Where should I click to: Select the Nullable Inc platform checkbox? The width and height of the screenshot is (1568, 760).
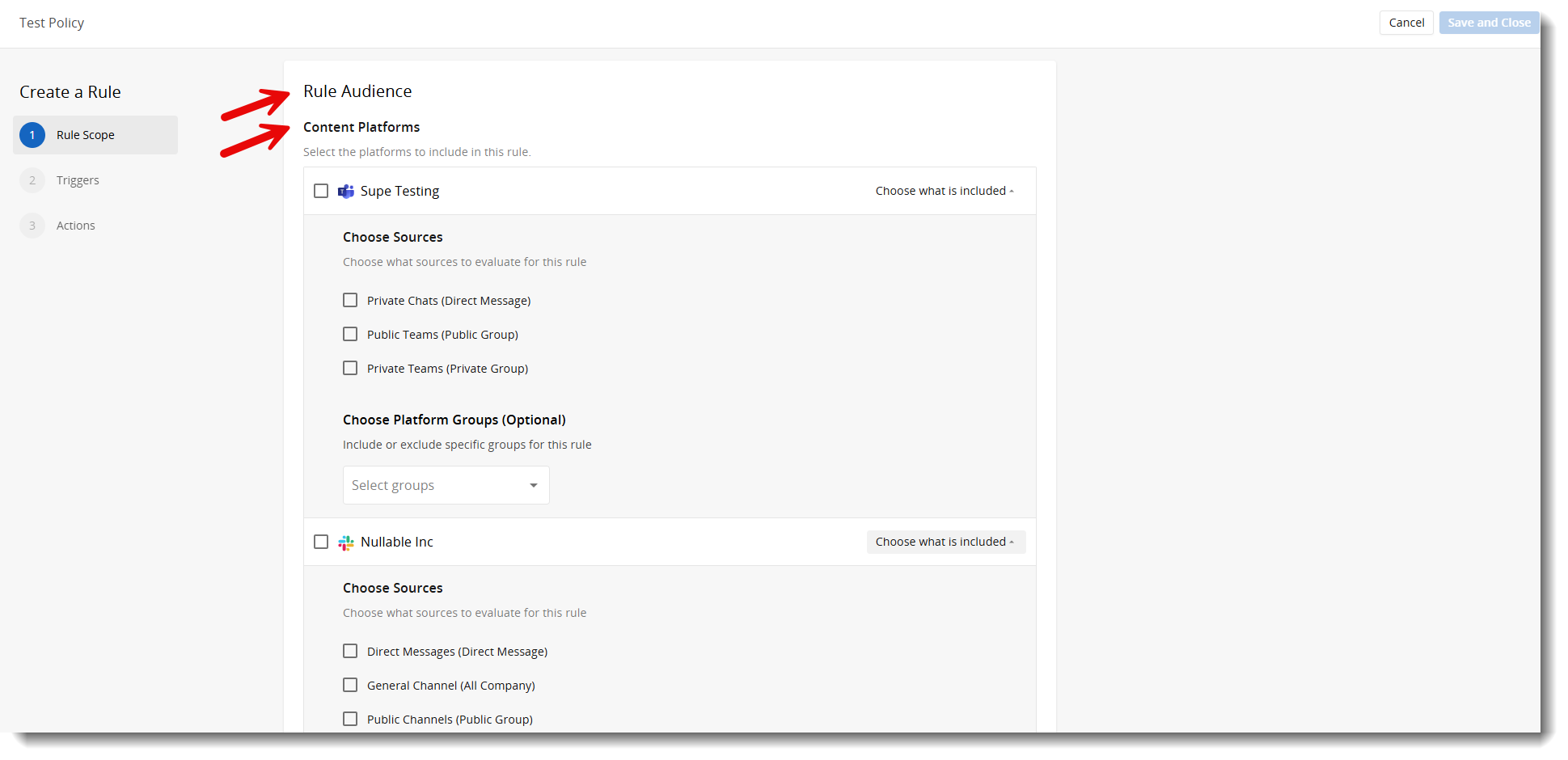[x=321, y=542]
